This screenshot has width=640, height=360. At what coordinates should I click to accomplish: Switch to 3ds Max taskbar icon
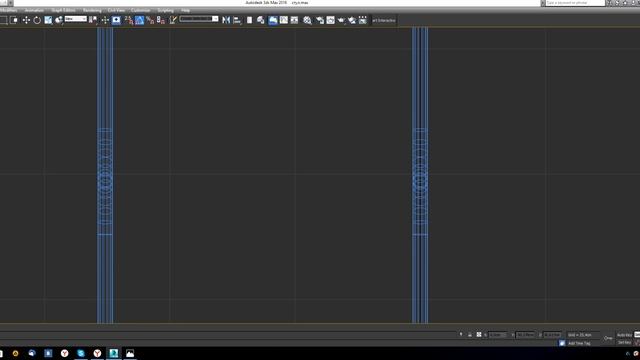click(113, 353)
